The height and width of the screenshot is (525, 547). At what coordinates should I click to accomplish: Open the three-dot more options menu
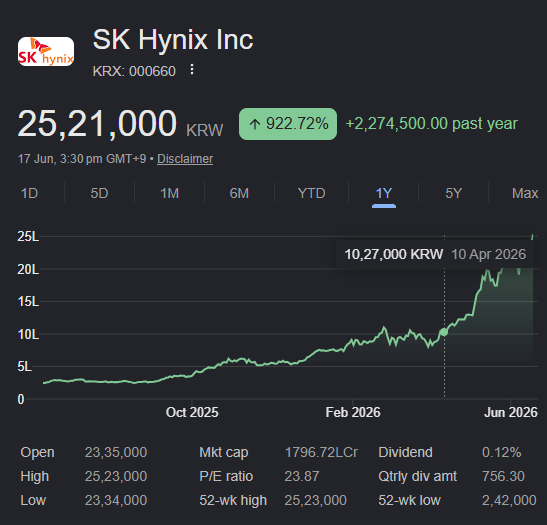coord(192,69)
